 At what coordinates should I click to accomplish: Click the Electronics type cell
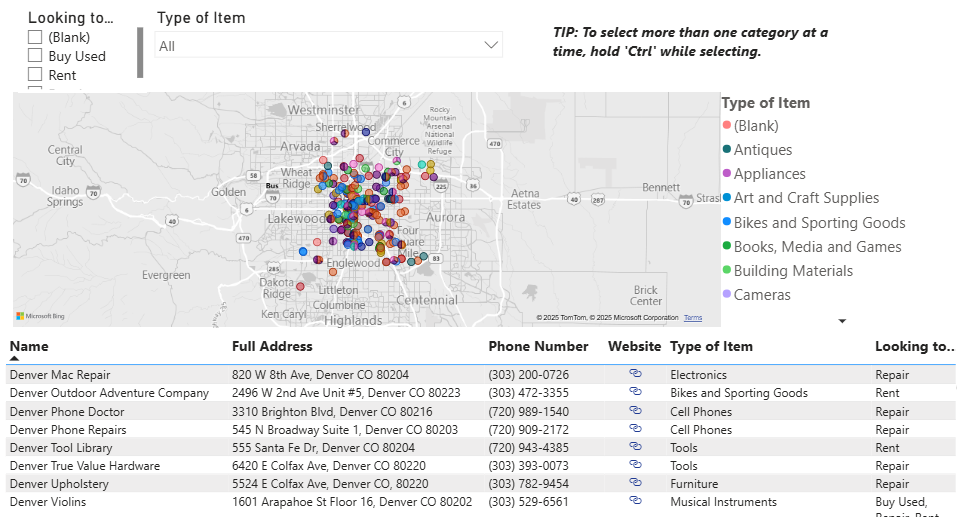[698, 375]
